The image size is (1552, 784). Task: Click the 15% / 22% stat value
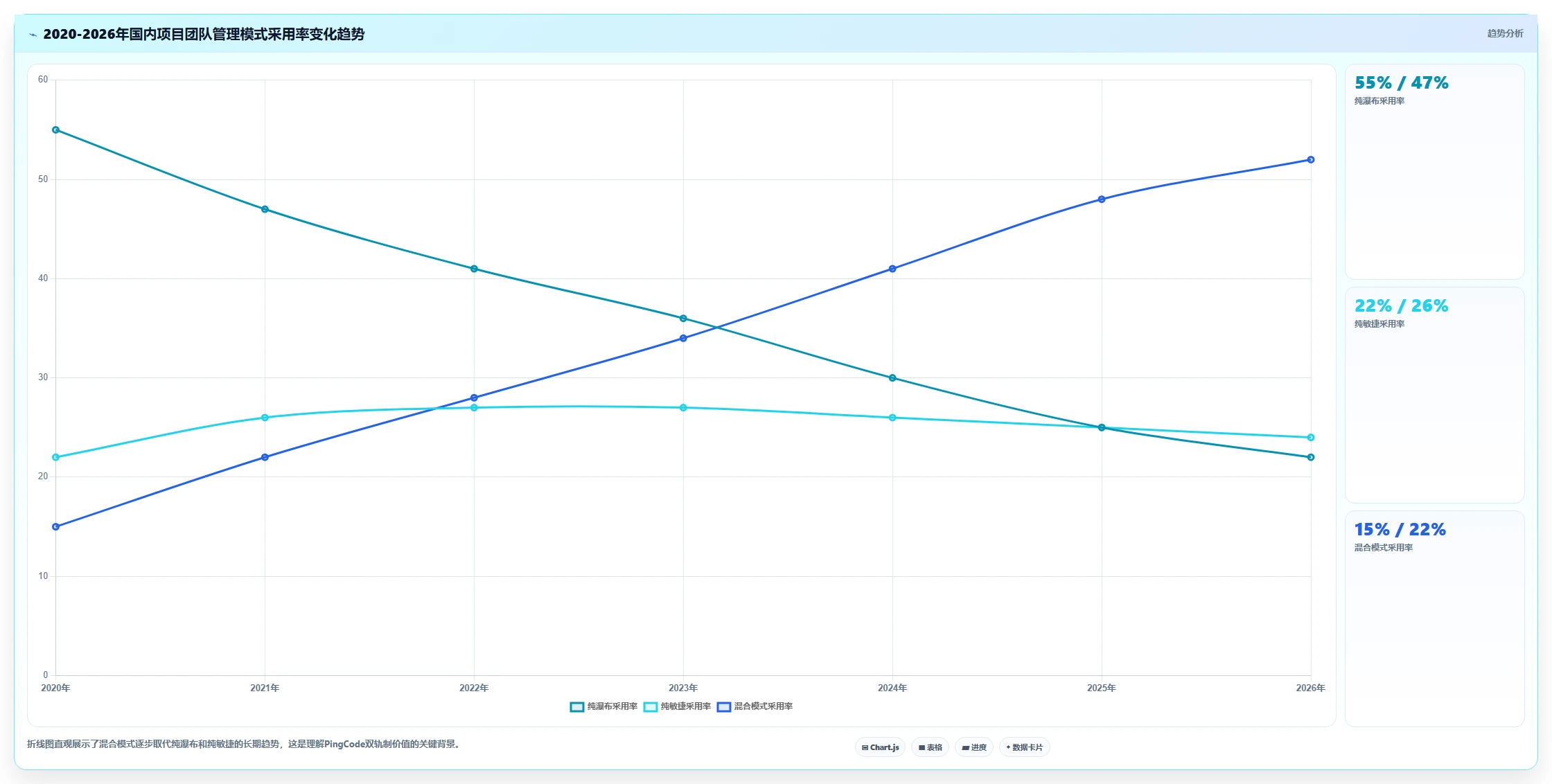pyautogui.click(x=1400, y=530)
